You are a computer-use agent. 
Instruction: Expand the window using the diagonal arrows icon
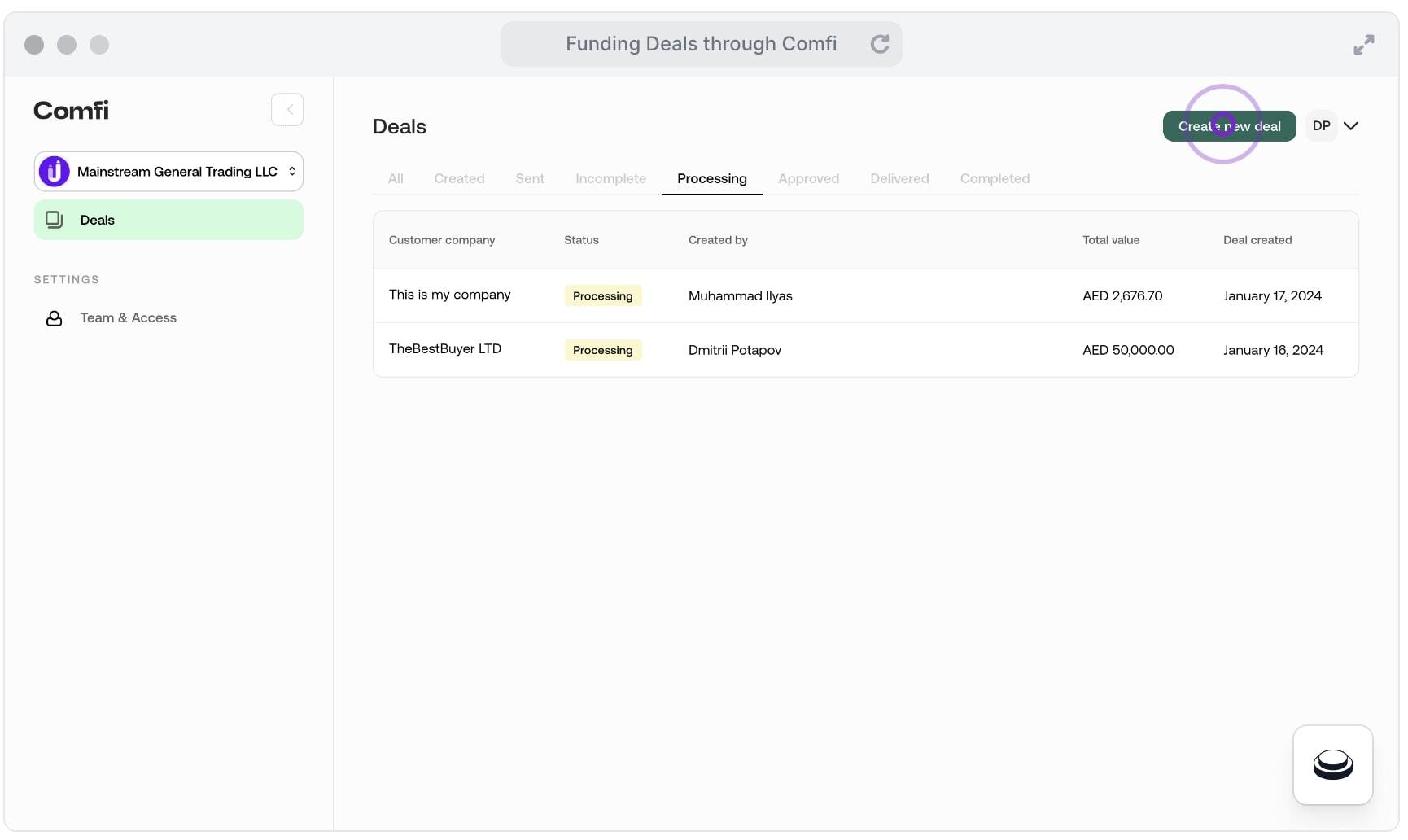click(x=1364, y=45)
